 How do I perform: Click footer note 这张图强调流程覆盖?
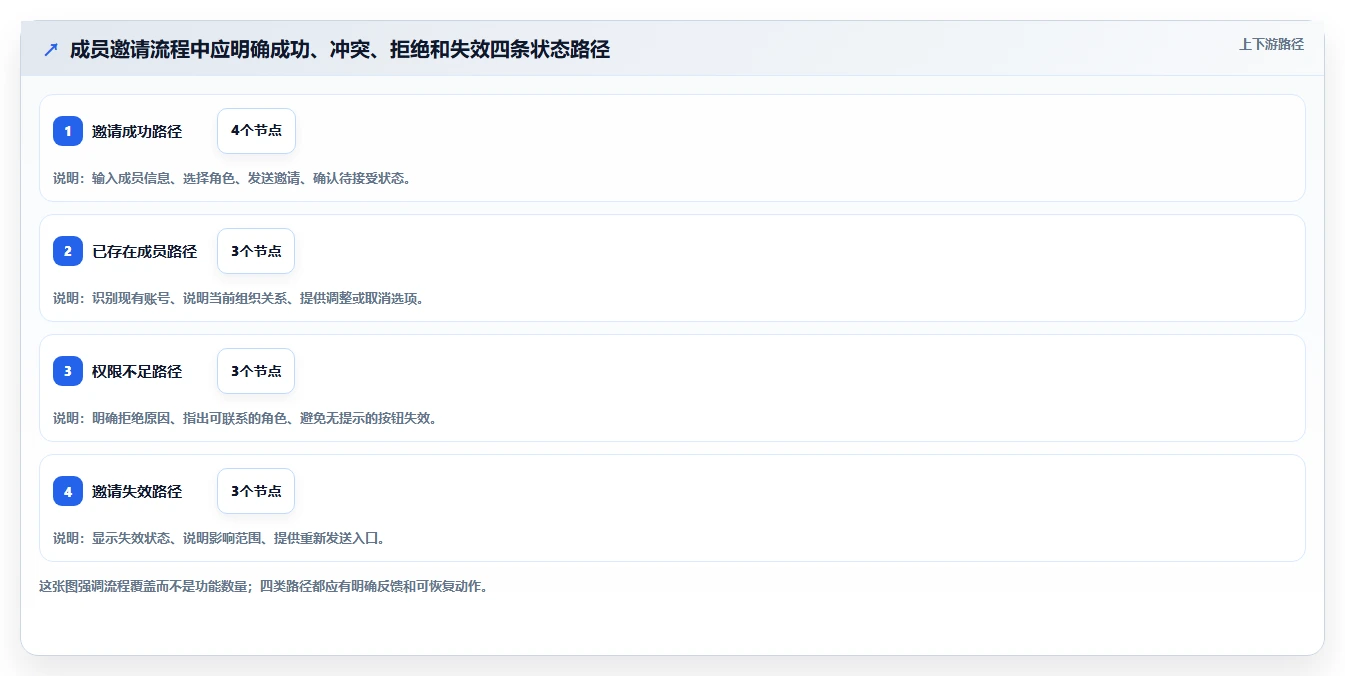[264, 586]
